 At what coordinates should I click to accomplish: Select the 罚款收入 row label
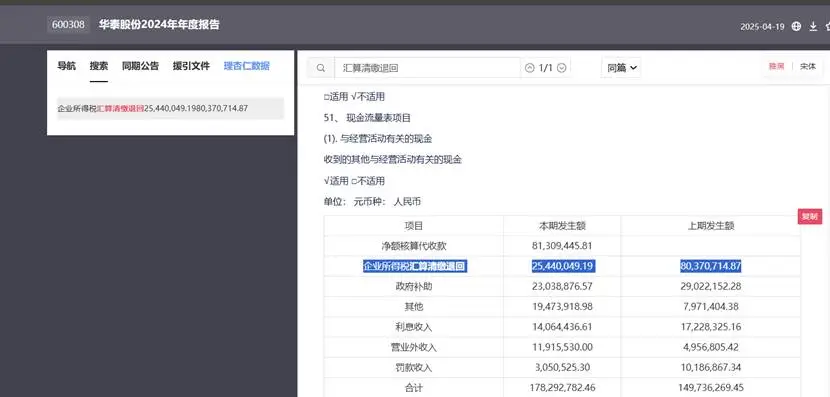pyautogui.click(x=414, y=367)
